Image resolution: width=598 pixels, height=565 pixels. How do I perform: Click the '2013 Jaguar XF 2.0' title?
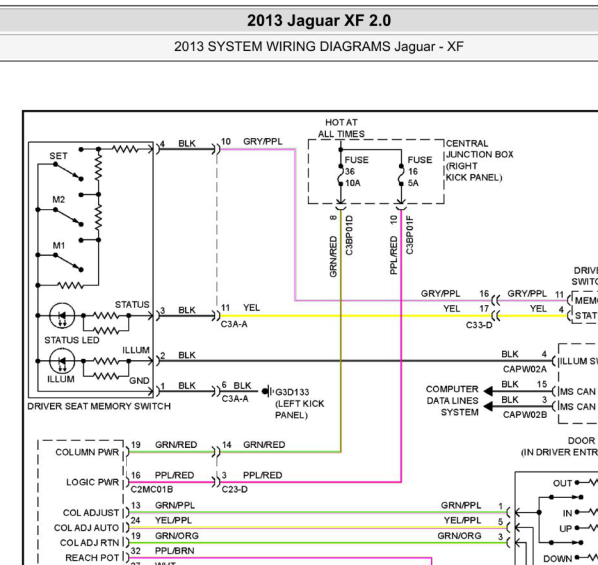pos(319,21)
